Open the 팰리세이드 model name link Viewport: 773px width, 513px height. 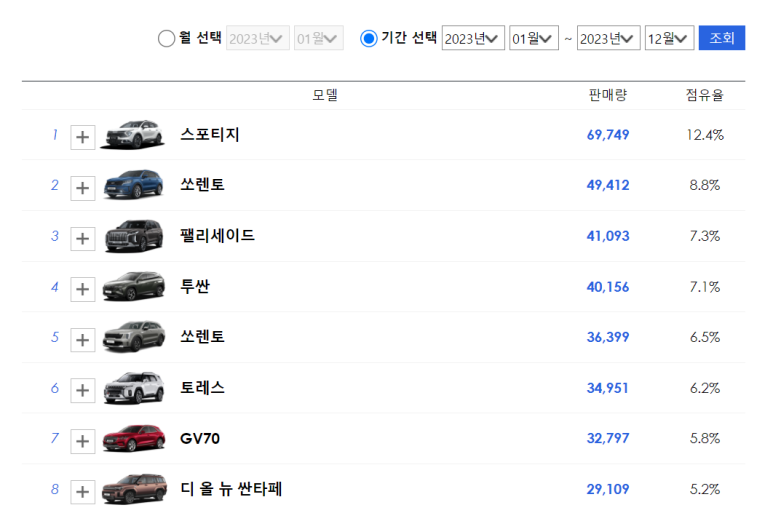point(217,236)
